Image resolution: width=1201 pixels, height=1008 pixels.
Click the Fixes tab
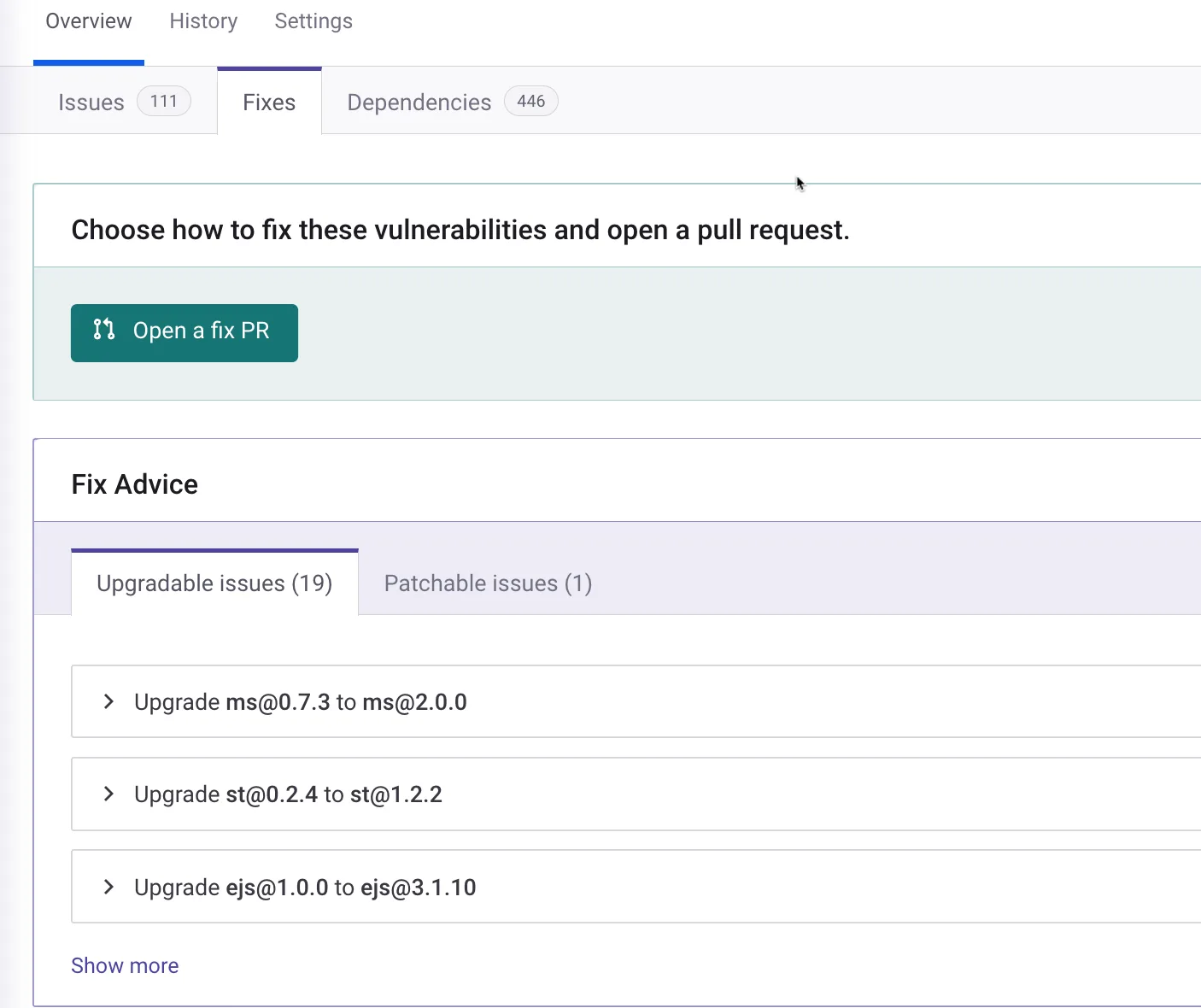268,102
